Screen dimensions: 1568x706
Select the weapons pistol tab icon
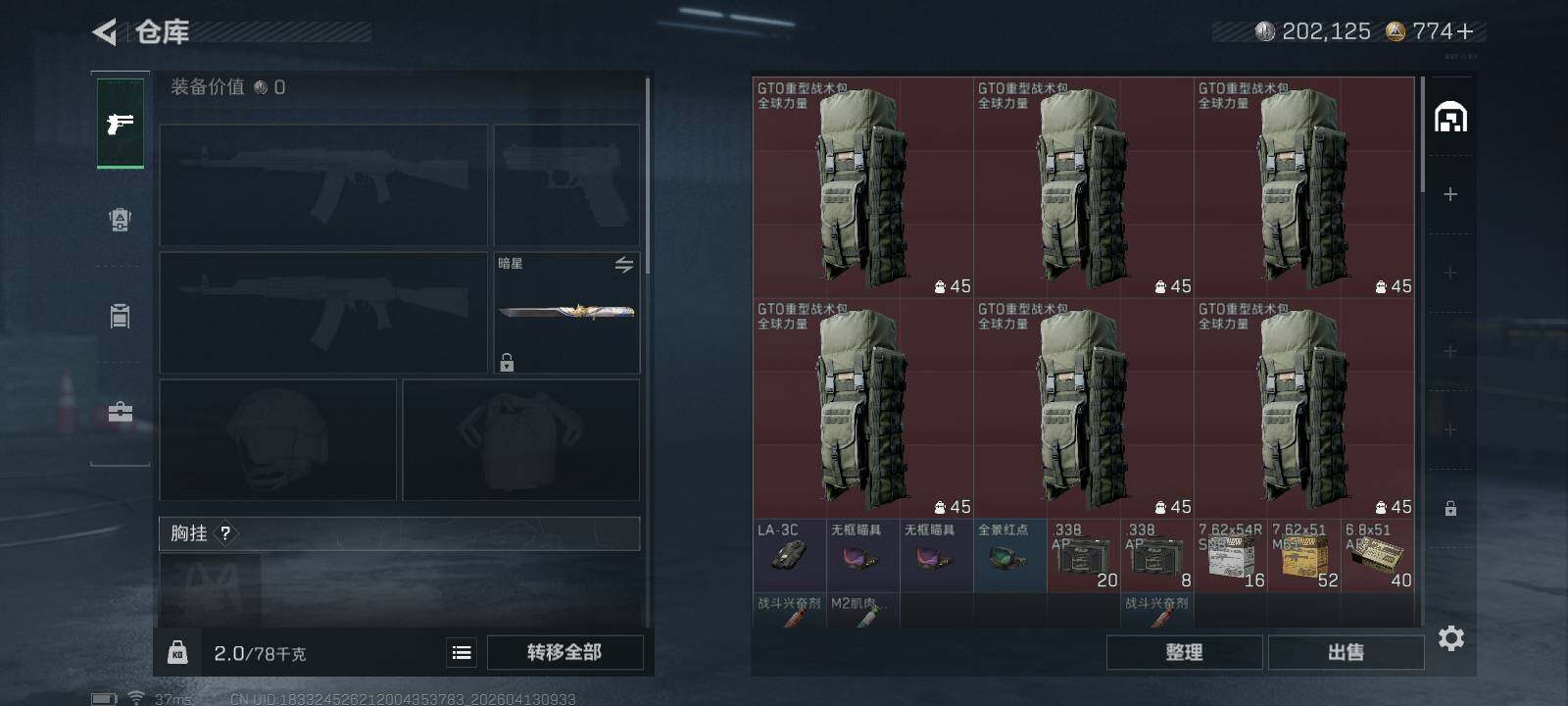[x=121, y=124]
